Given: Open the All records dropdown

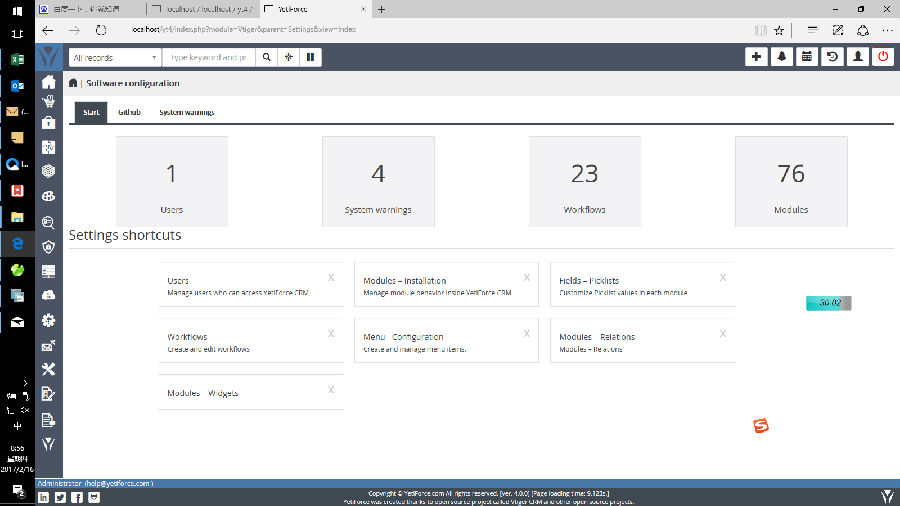Looking at the screenshot, I should pyautogui.click(x=114, y=57).
